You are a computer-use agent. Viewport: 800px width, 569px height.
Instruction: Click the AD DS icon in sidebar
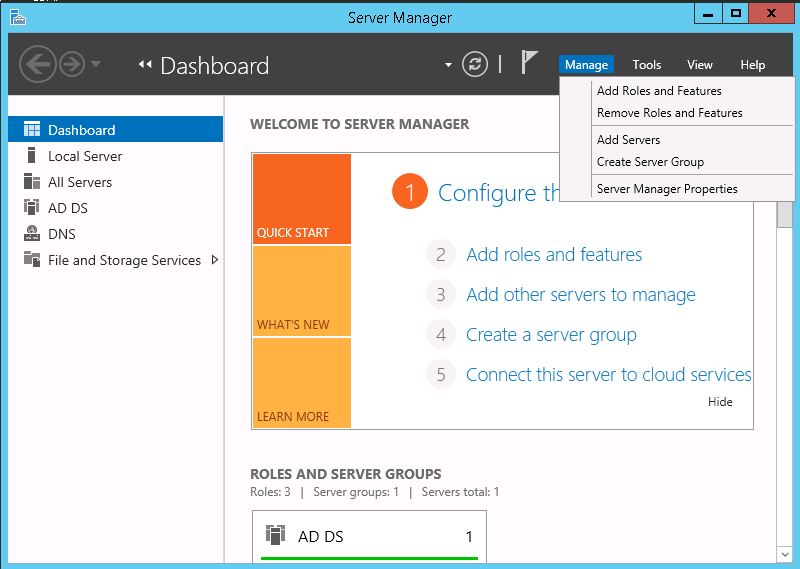click(x=32, y=207)
